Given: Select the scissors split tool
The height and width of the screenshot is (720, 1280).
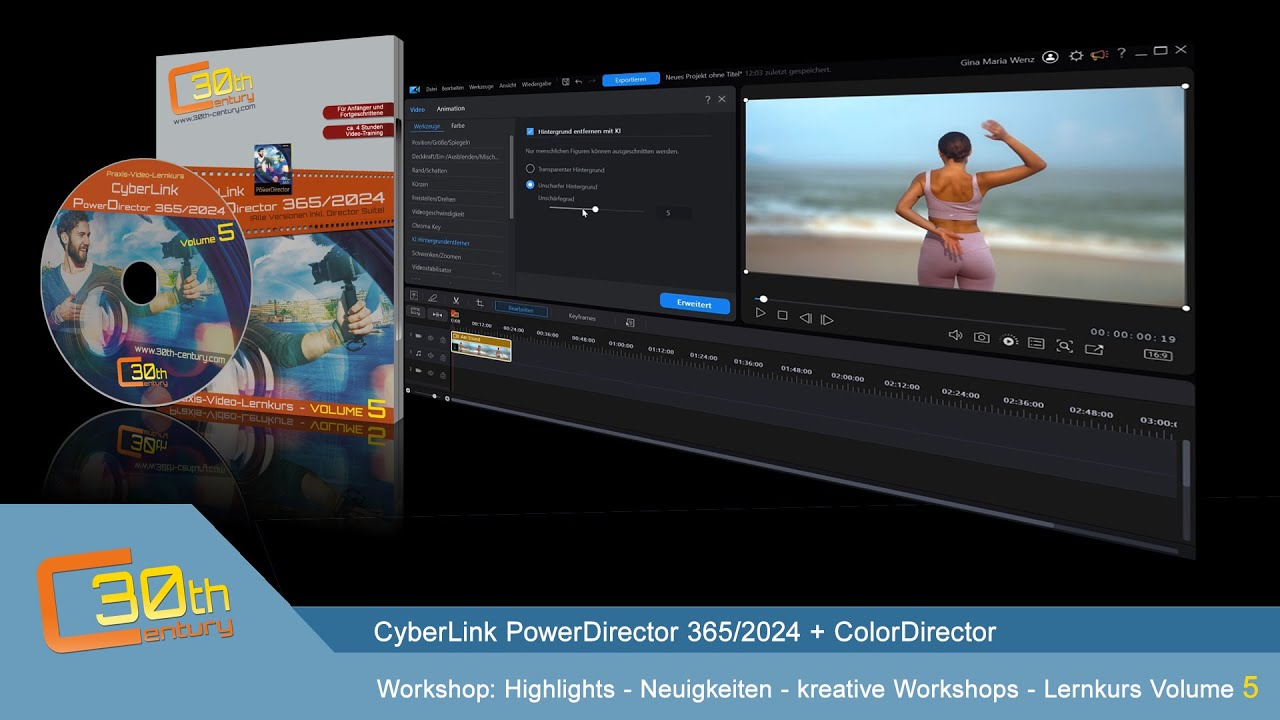Looking at the screenshot, I should pos(456,300).
